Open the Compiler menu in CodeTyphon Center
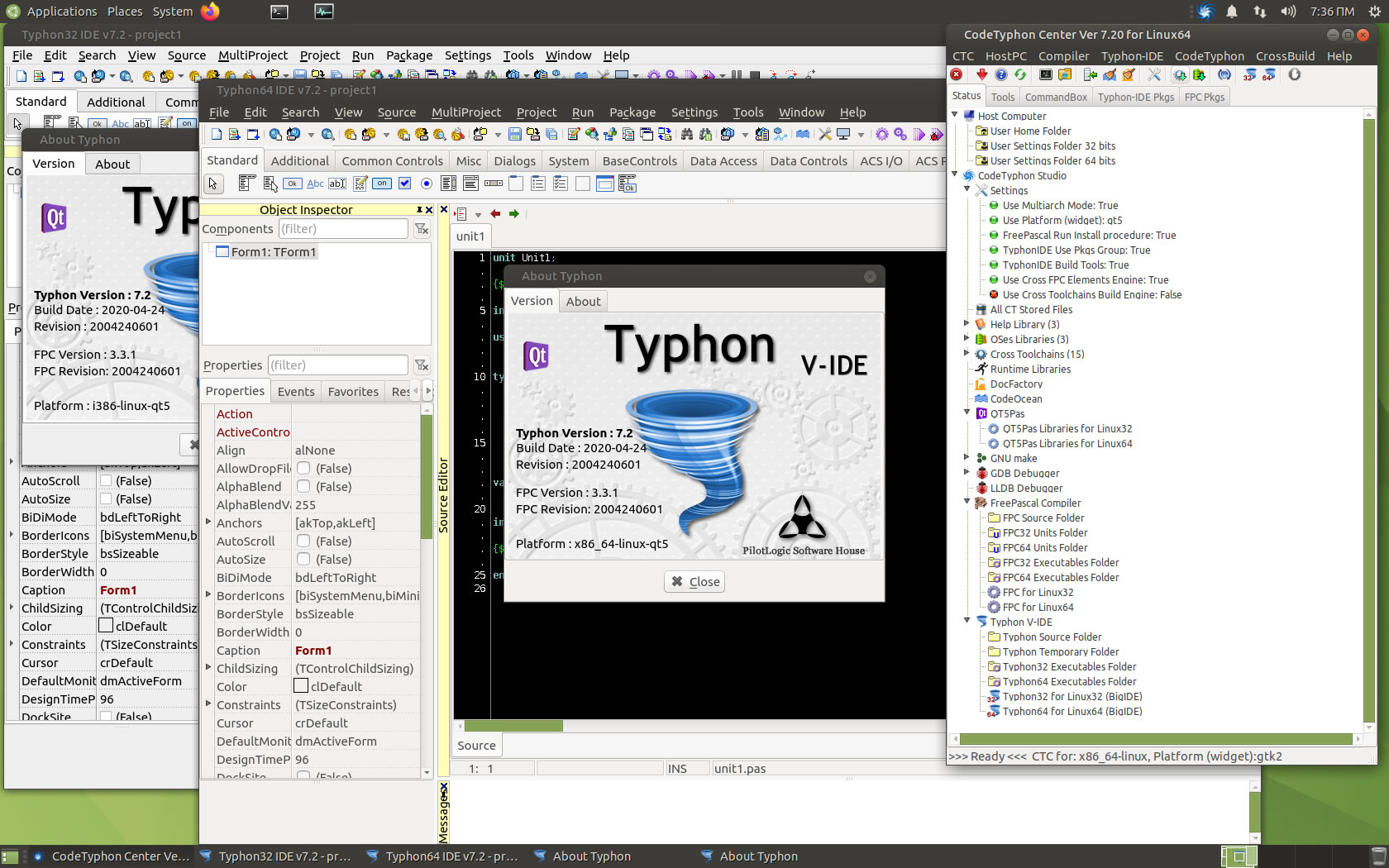1389x868 pixels. (1063, 56)
